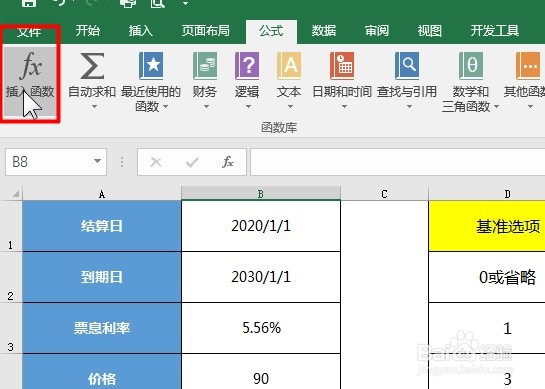This screenshot has height=389, width=545.
Task: Open the AutoSum sigma button
Action: click(92, 66)
